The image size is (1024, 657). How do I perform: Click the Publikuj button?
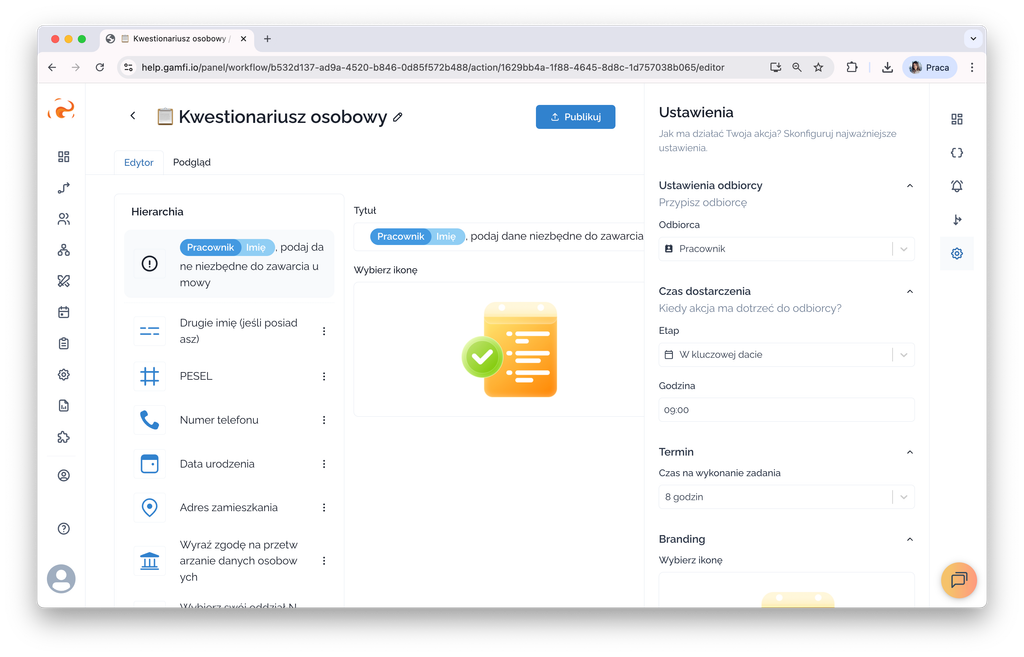point(575,117)
